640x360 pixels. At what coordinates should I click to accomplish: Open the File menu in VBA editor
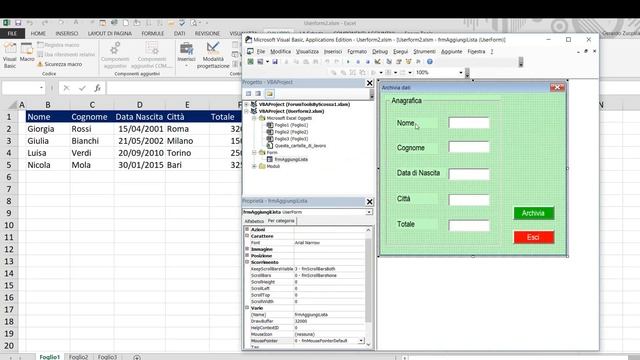[x=260, y=51]
